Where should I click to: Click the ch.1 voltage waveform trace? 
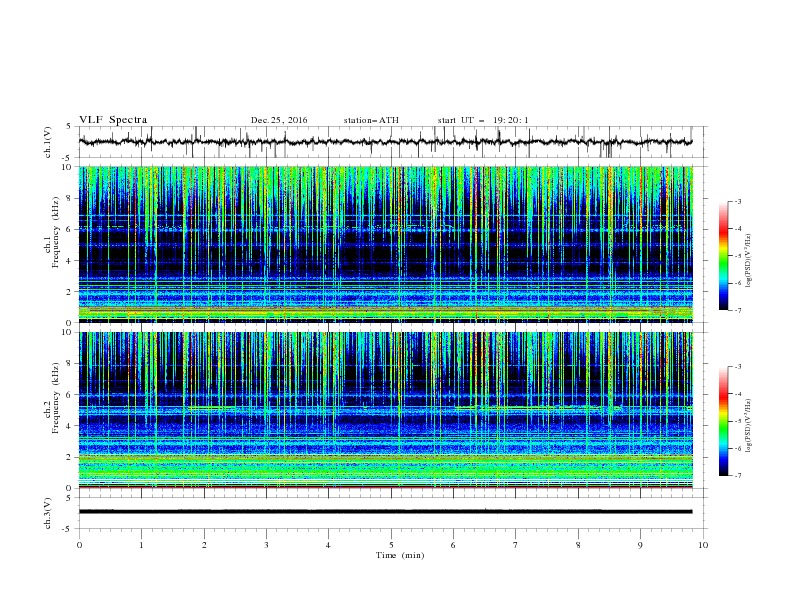click(385, 142)
